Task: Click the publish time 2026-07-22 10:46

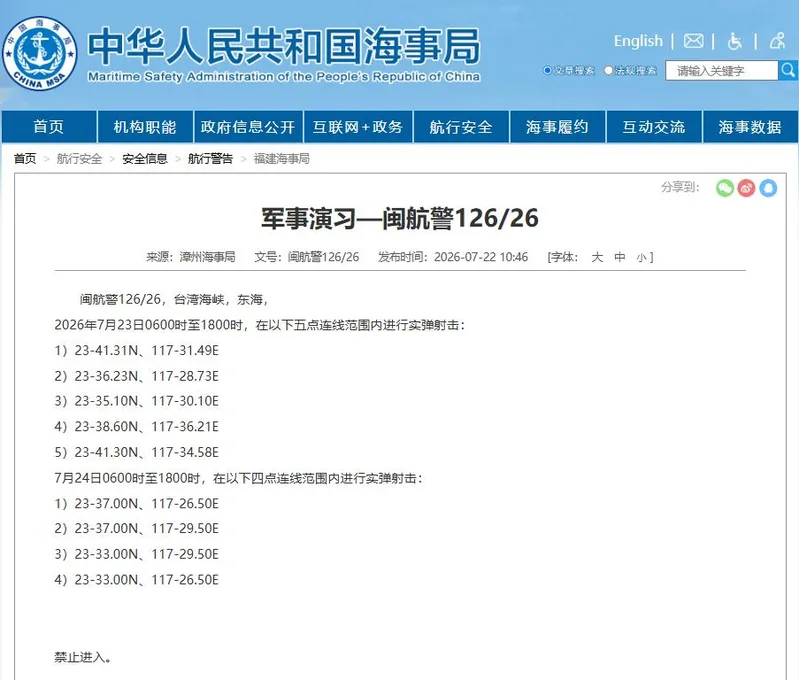Action: point(481,257)
